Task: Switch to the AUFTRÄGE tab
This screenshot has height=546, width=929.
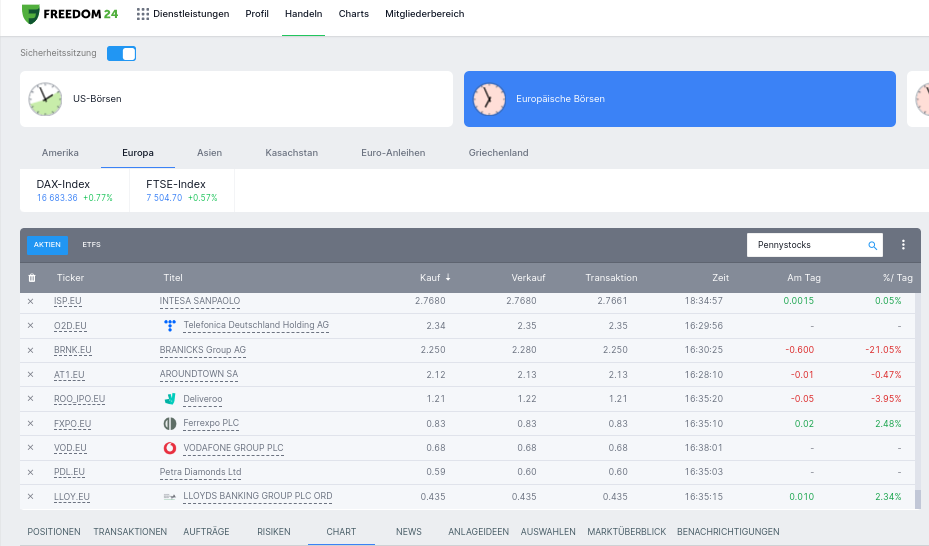Action: pyautogui.click(x=206, y=532)
